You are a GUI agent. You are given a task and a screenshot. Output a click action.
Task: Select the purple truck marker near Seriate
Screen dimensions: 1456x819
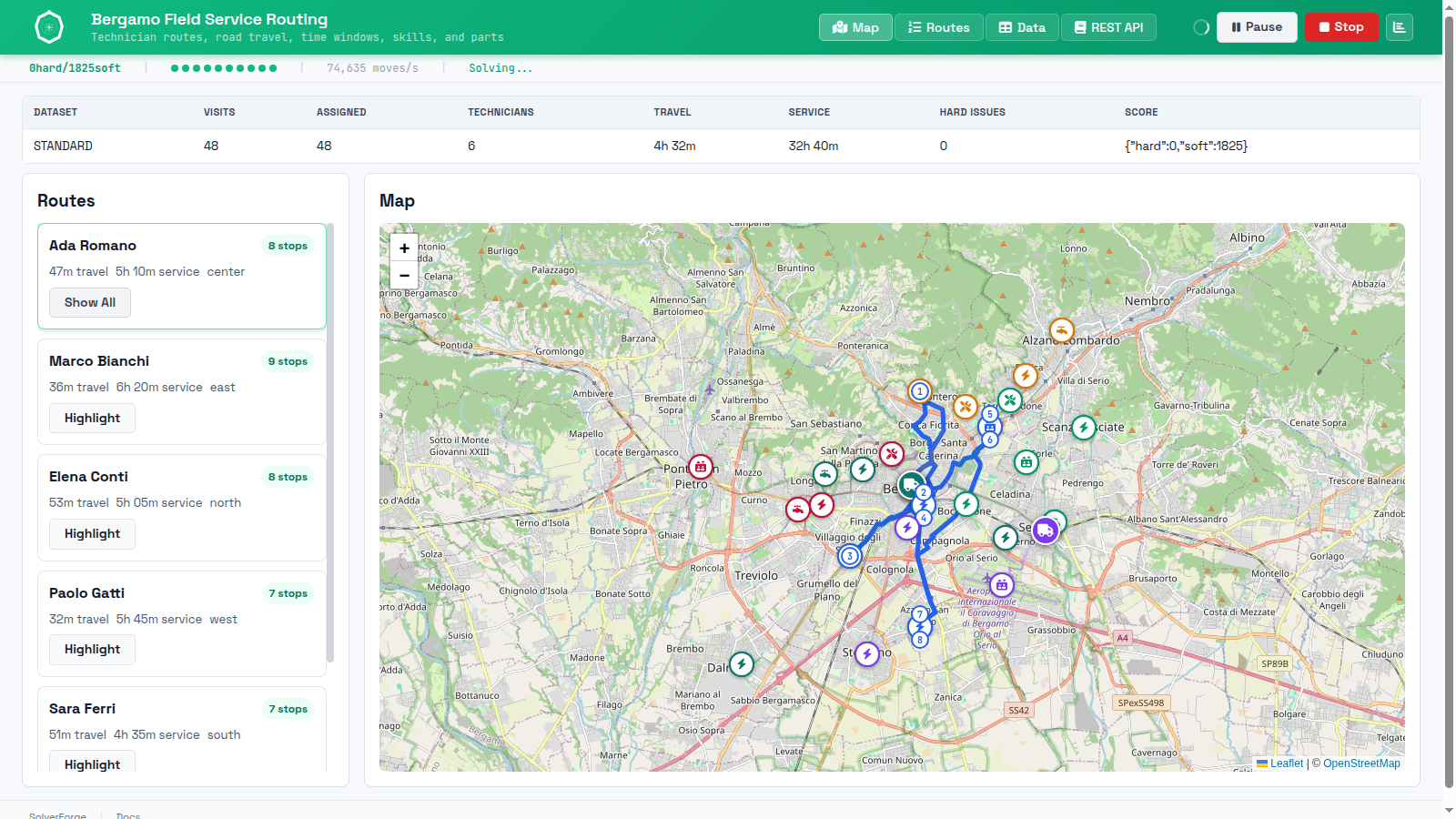coord(1046,530)
